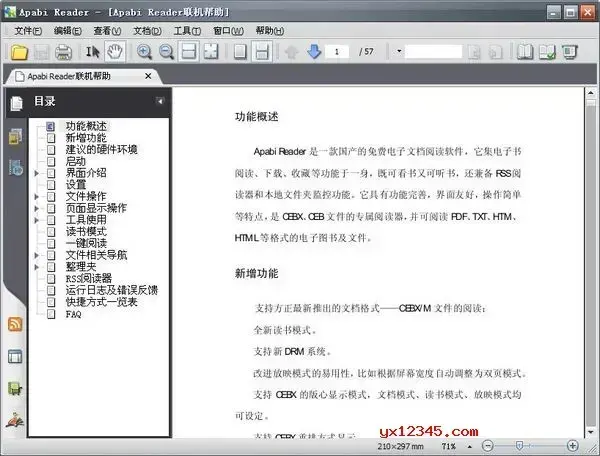Viewport: 600px width, 456px height.
Task: Open the 文档(D) menu
Action: [x=147, y=31]
